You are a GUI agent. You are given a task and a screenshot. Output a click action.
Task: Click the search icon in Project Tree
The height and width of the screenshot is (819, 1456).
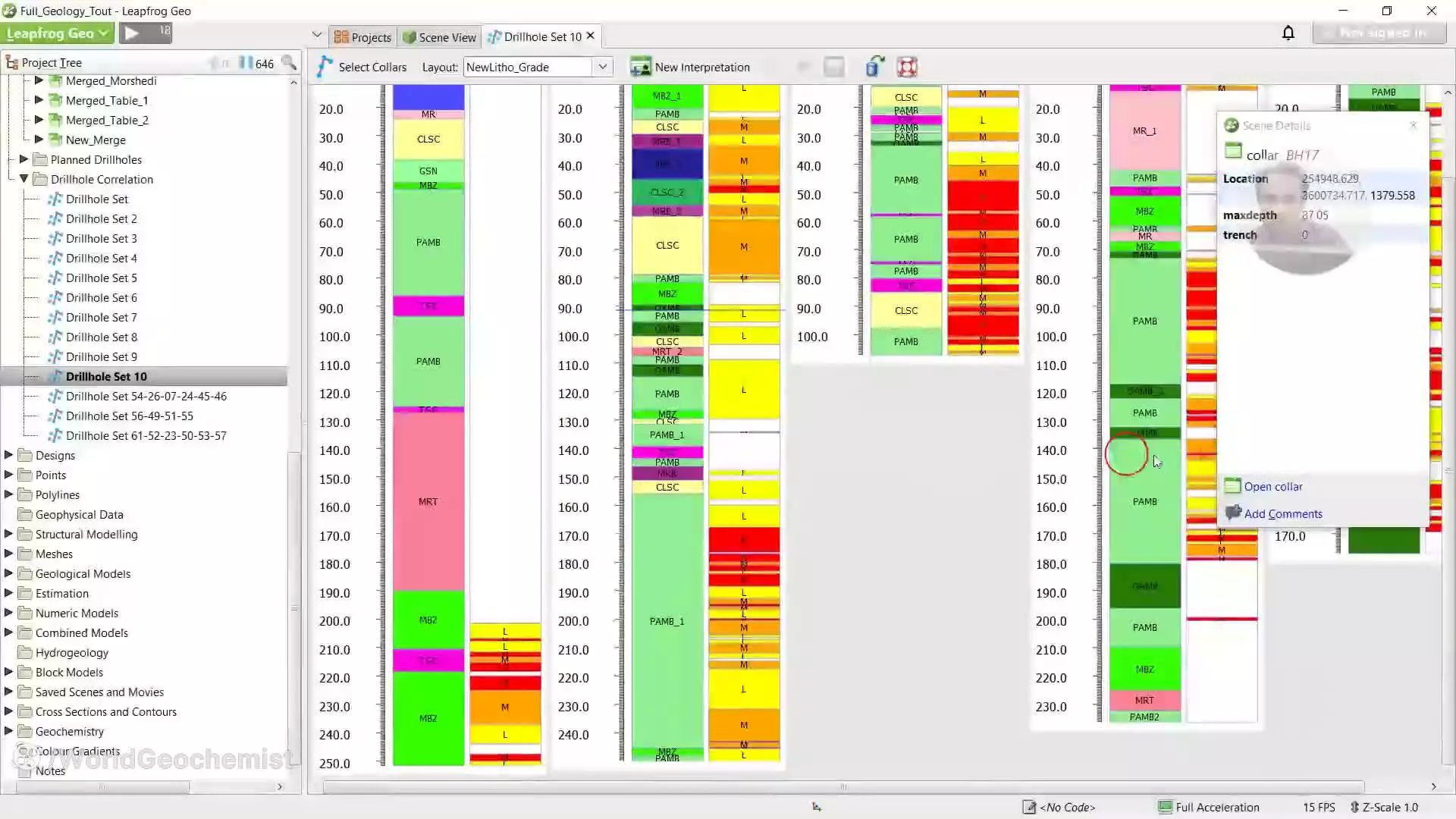point(289,63)
